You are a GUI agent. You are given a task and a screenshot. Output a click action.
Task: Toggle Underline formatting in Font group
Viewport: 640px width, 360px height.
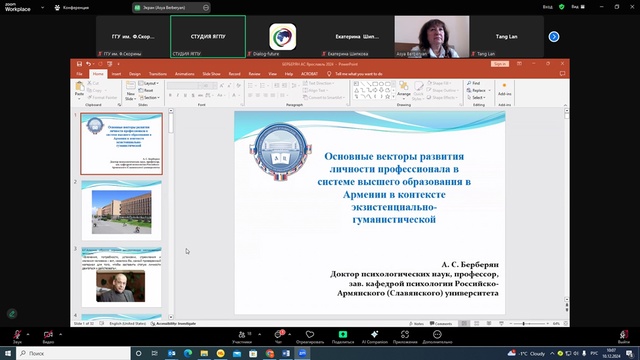[185, 96]
